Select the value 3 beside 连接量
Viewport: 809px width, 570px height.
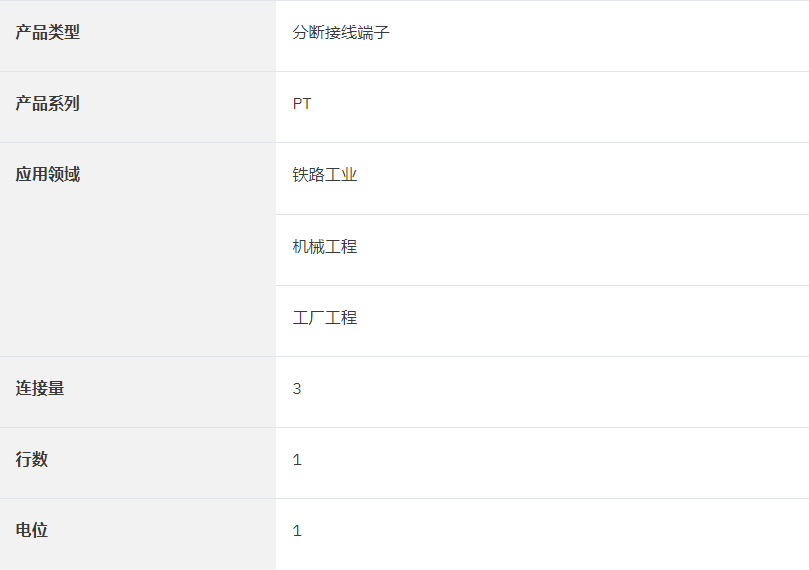click(x=297, y=389)
